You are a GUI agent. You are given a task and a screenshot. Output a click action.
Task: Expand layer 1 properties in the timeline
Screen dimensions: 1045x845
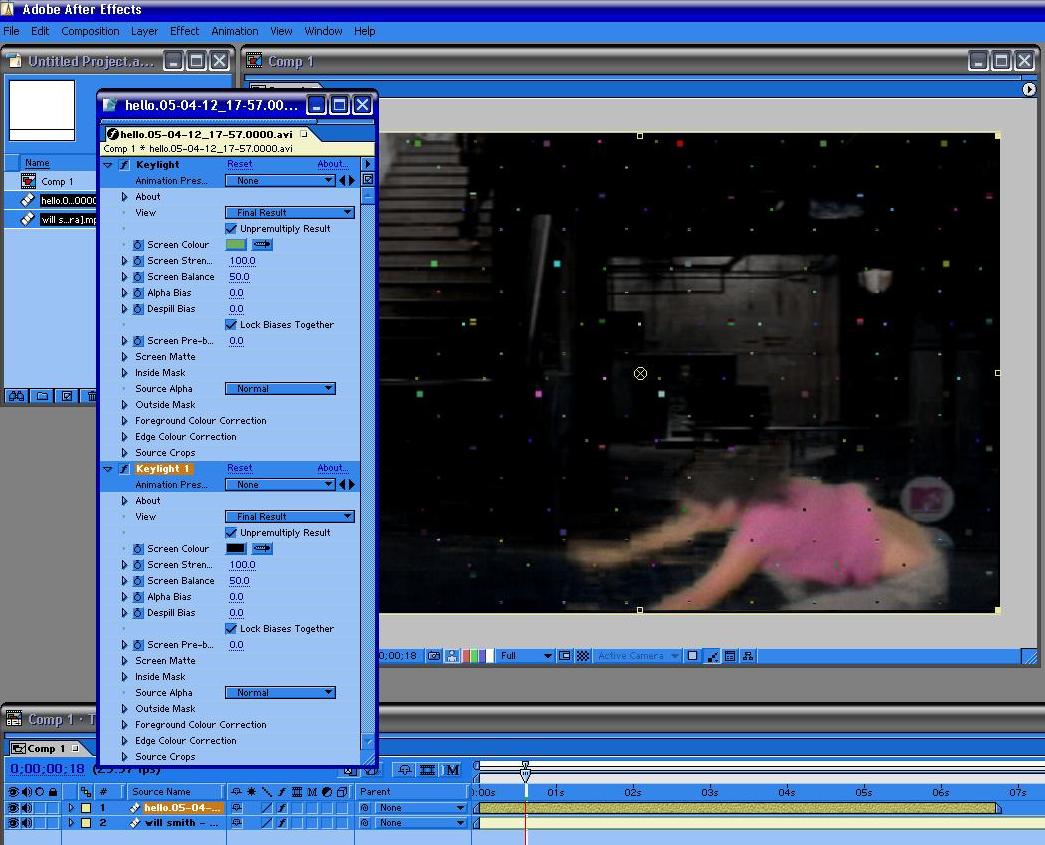coord(71,808)
